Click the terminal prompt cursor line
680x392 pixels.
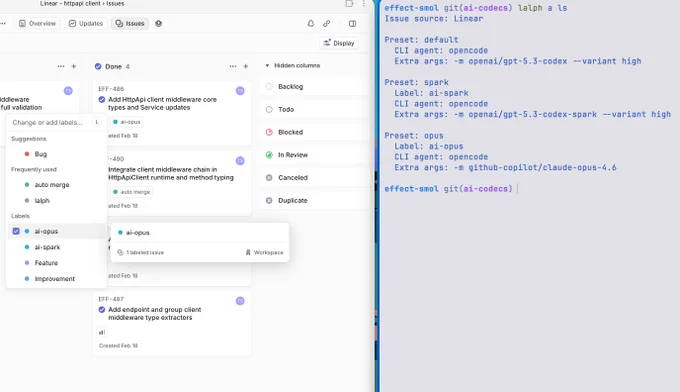[x=451, y=189]
